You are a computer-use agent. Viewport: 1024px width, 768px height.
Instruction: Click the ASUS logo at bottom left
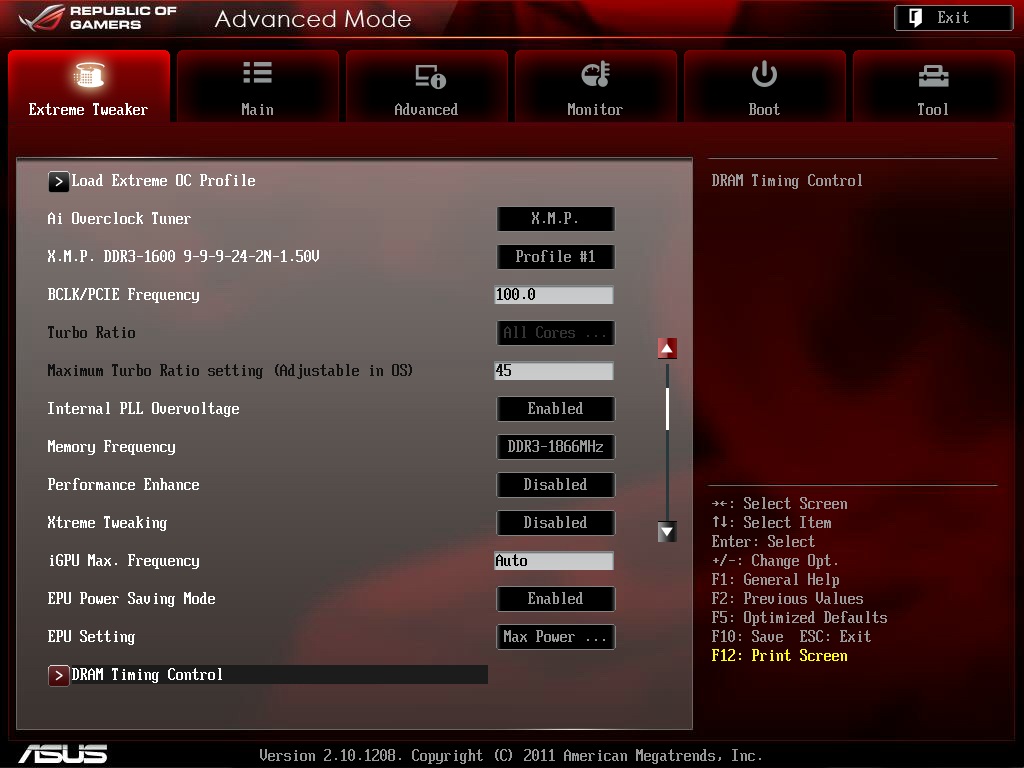point(63,754)
